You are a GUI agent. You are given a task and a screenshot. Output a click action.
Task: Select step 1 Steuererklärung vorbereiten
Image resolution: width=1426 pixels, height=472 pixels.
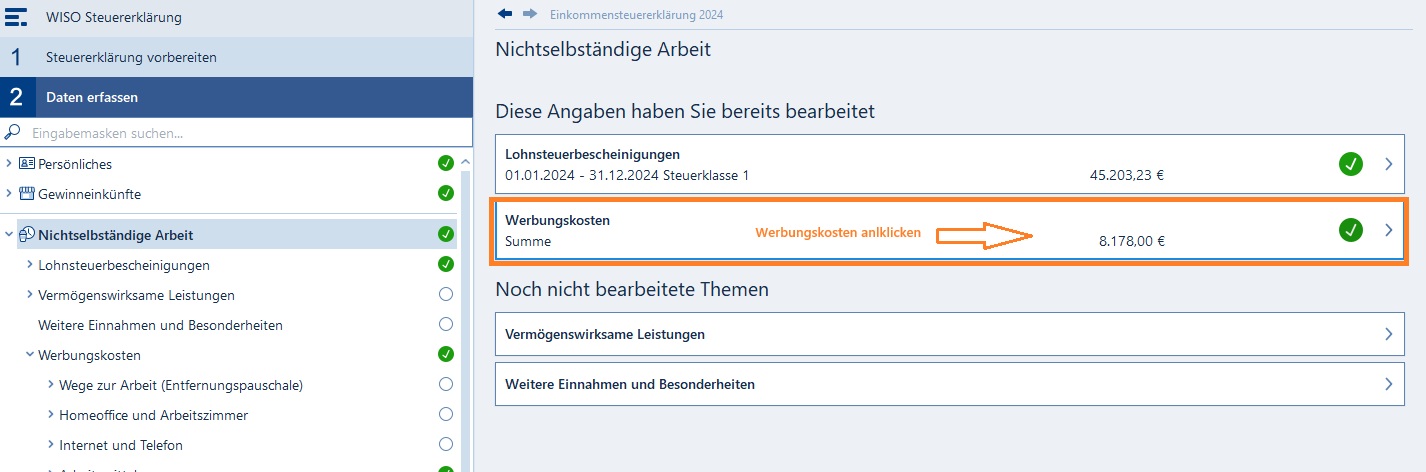pos(236,57)
